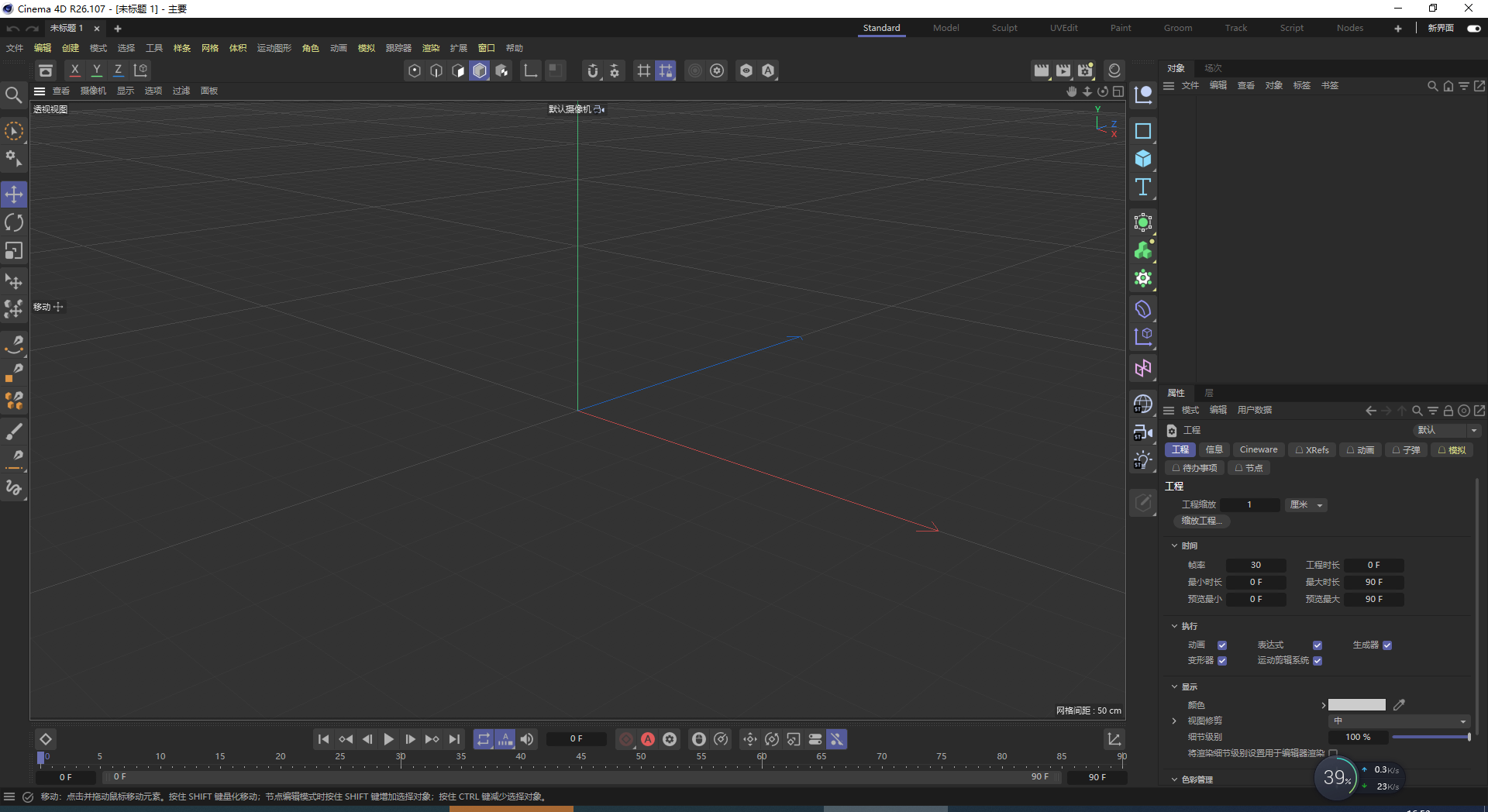Expand the 视图修剪 row arrow
Image resolution: width=1488 pixels, height=812 pixels.
(x=1174, y=721)
